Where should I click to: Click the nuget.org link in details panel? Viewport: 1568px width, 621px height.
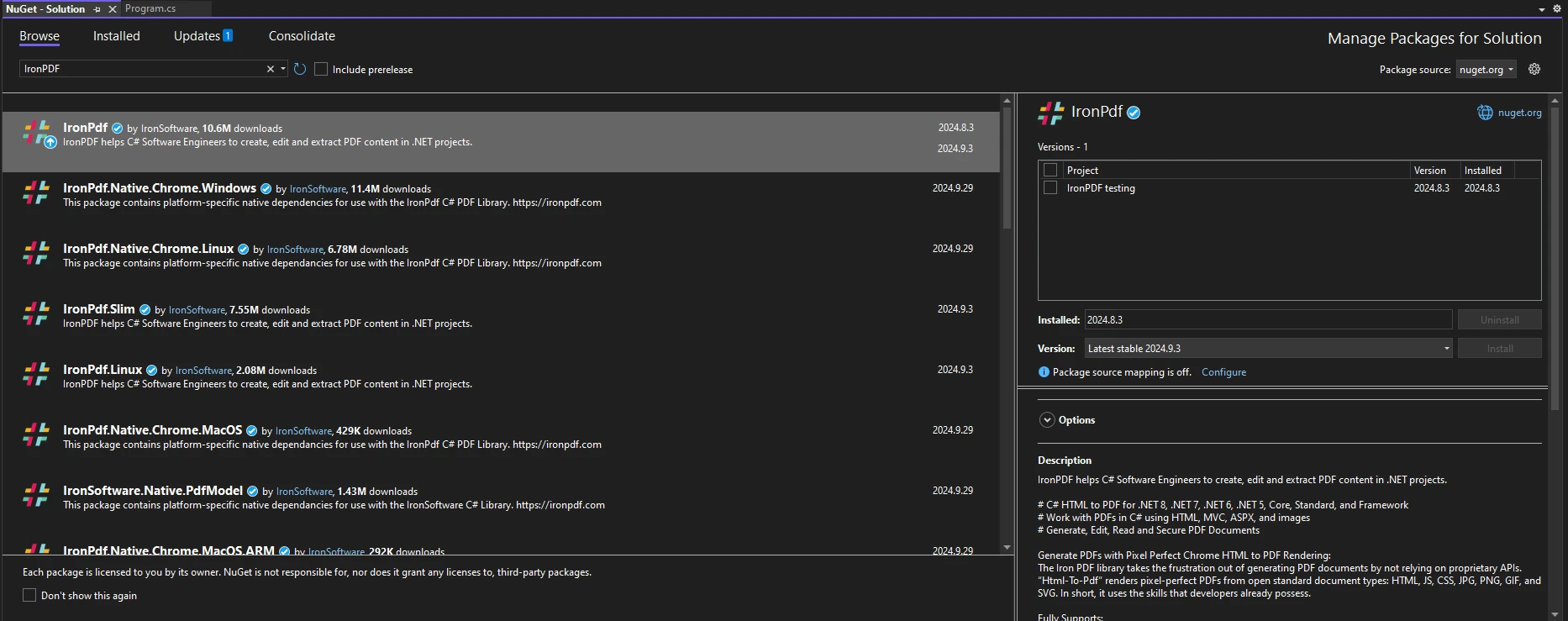coord(1519,113)
